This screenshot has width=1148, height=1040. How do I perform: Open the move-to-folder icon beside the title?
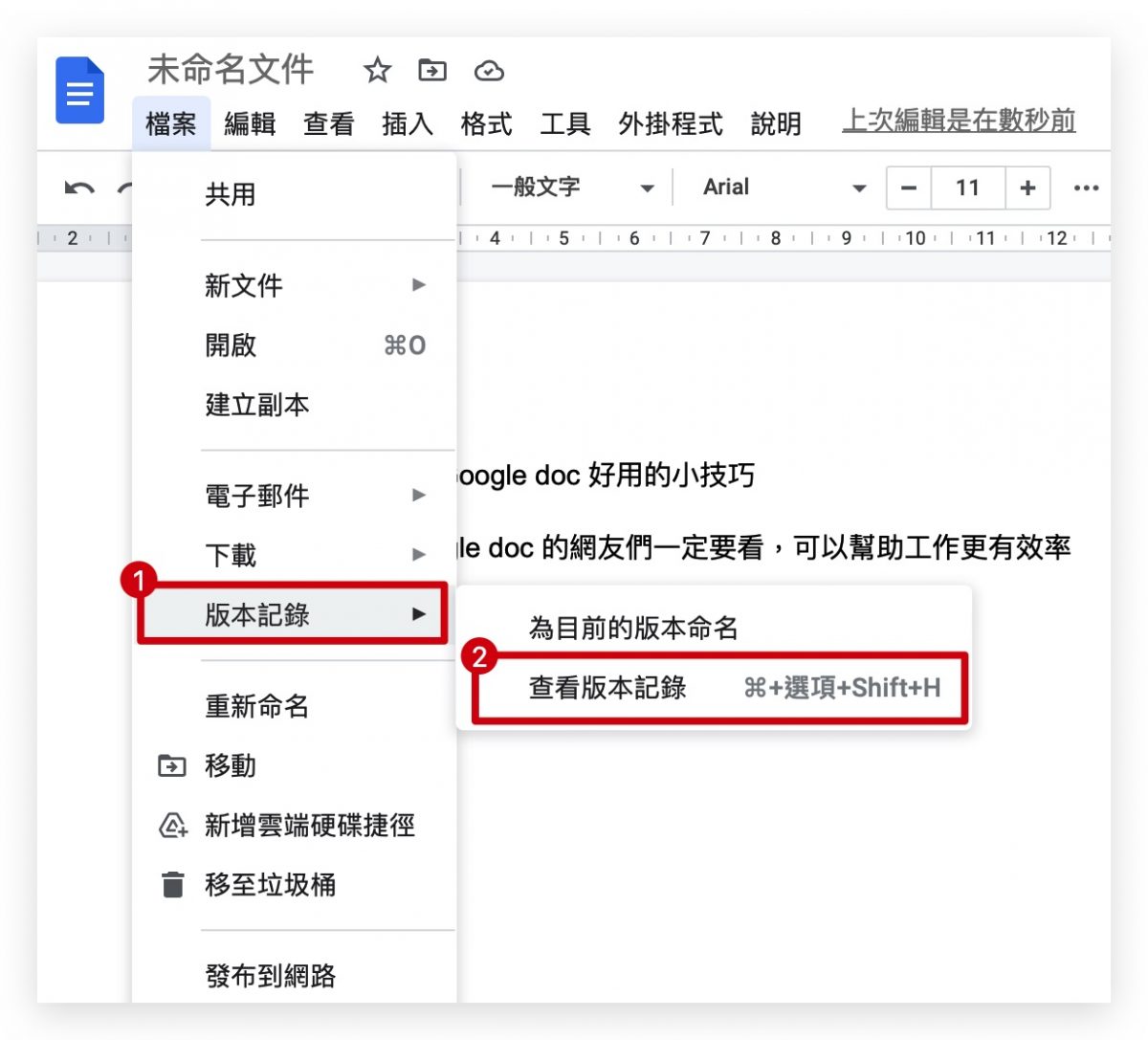coord(432,70)
